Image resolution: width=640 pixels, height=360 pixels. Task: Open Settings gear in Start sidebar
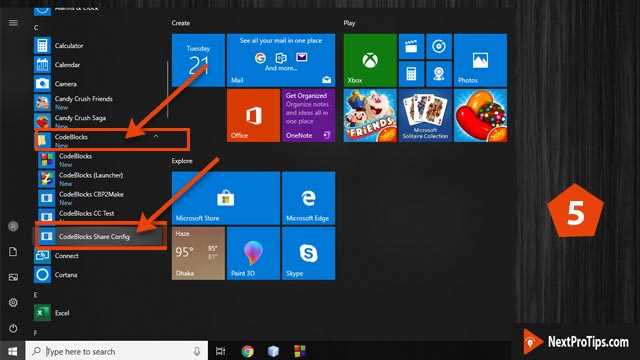coord(13,302)
